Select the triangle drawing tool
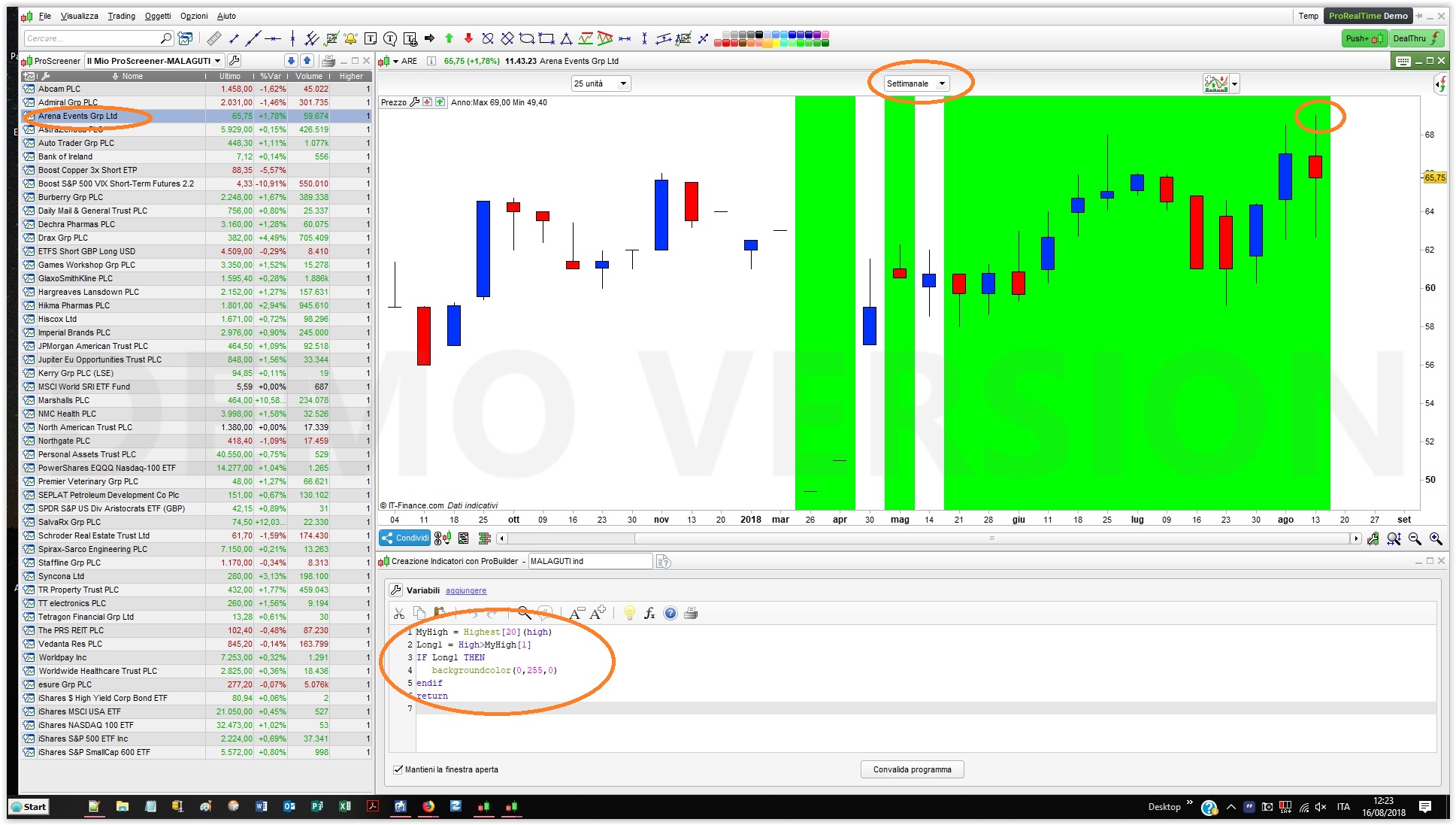The width and height of the screenshot is (1456, 825). pyautogui.click(x=566, y=38)
